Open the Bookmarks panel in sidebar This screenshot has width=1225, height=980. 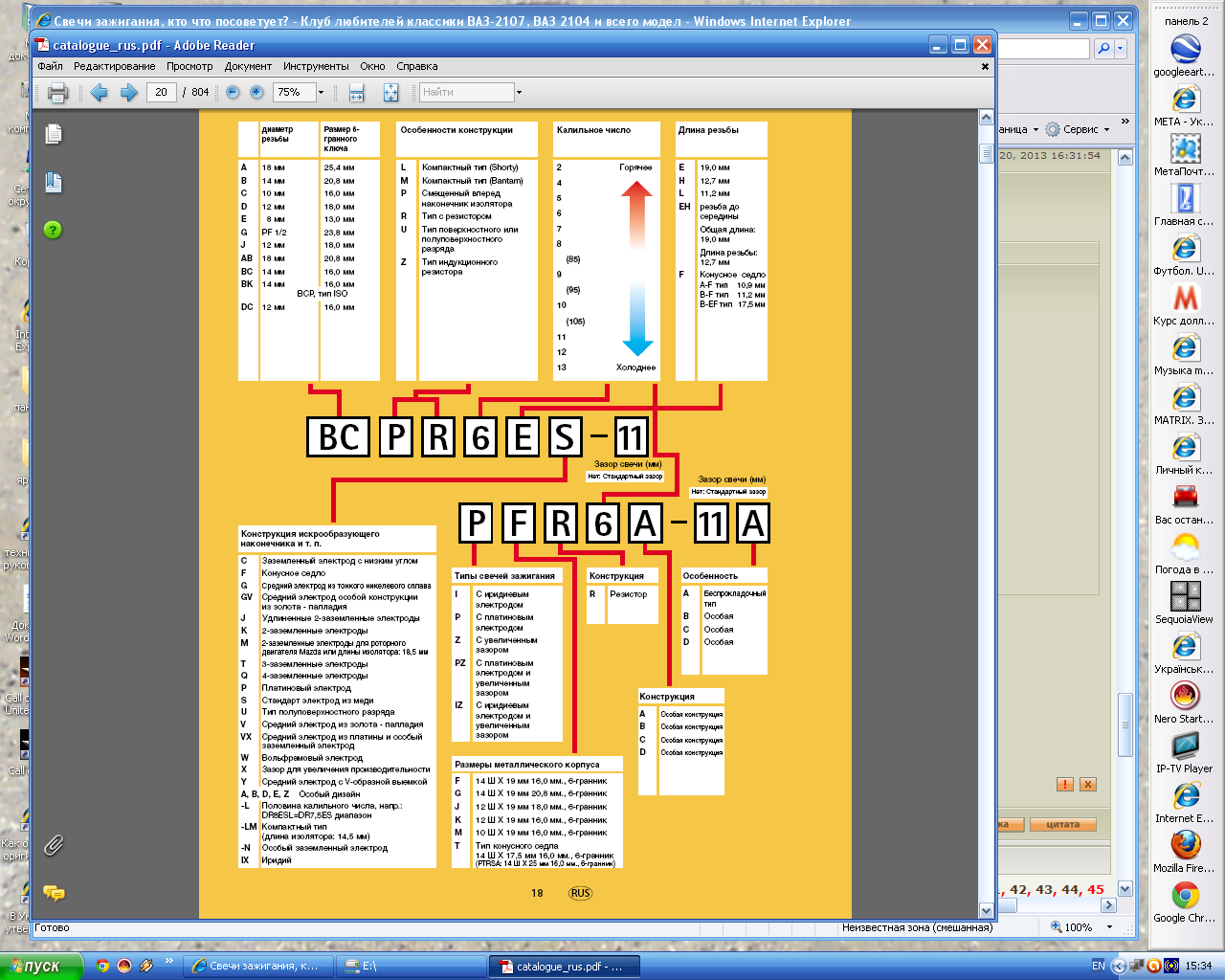click(54, 183)
